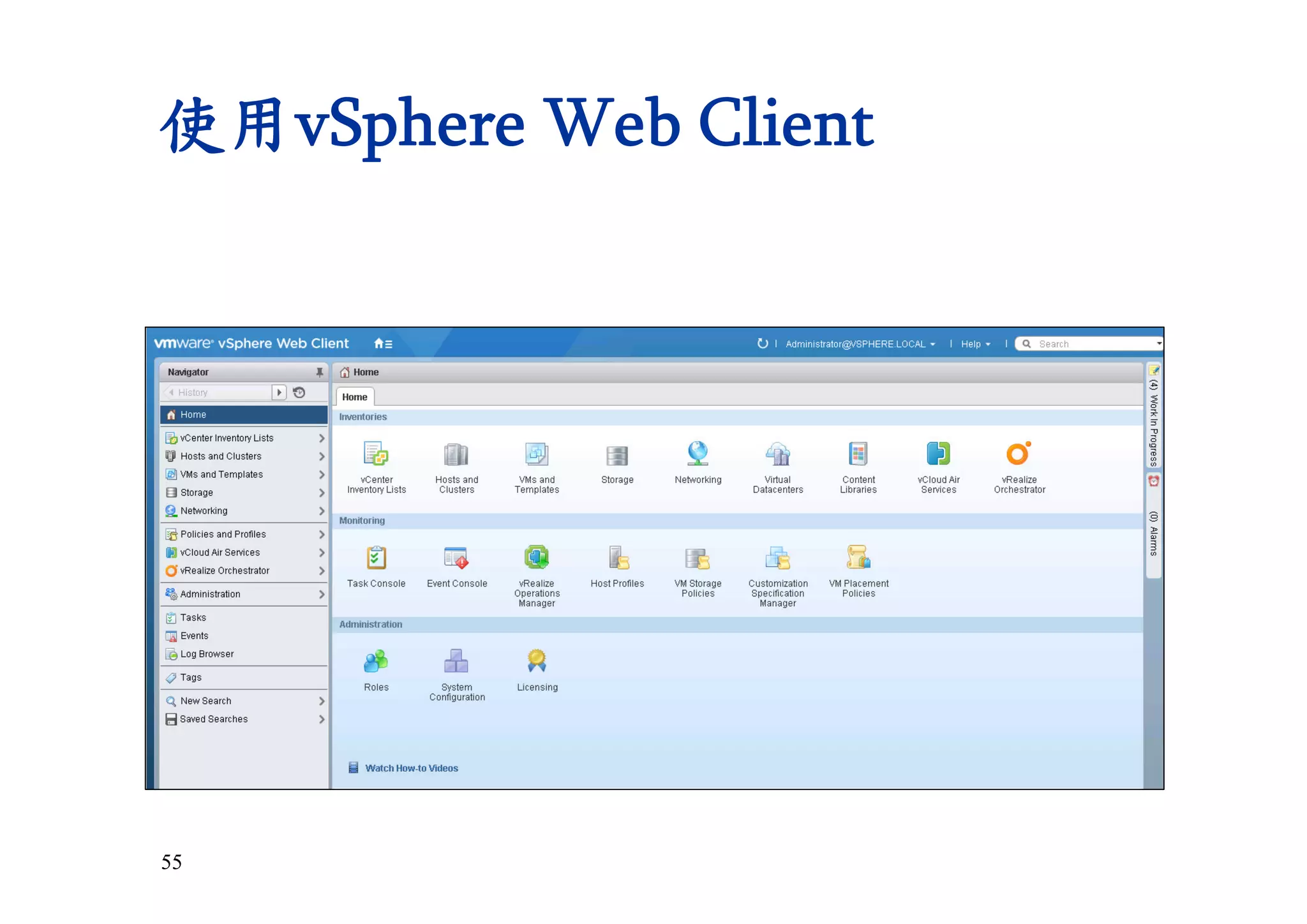The image size is (1307, 924).
Task: Expand Hosts and Clusters chevron in Navigator
Action: pos(322,456)
